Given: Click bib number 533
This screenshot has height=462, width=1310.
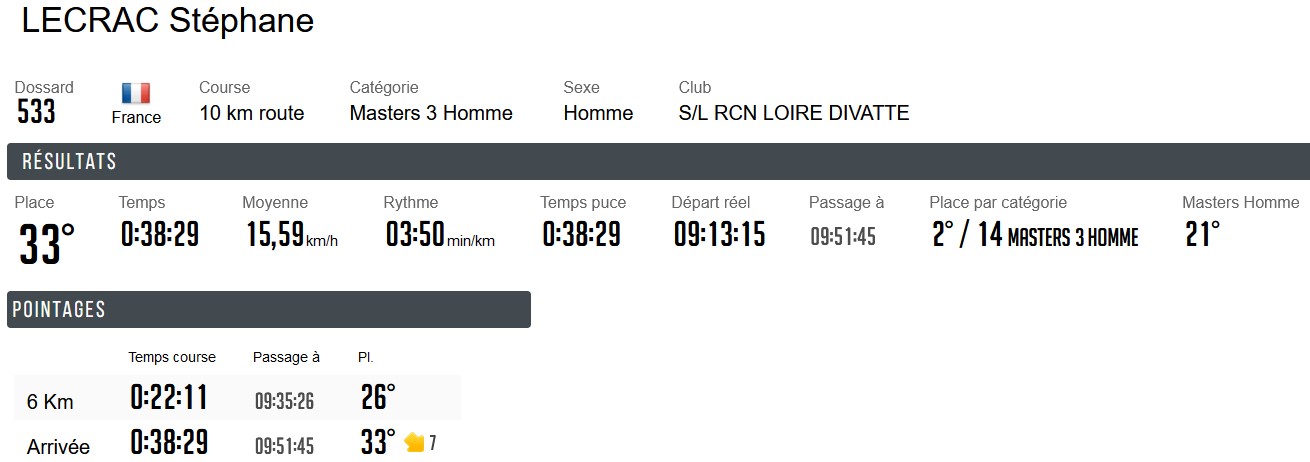Looking at the screenshot, I should (x=36, y=113).
